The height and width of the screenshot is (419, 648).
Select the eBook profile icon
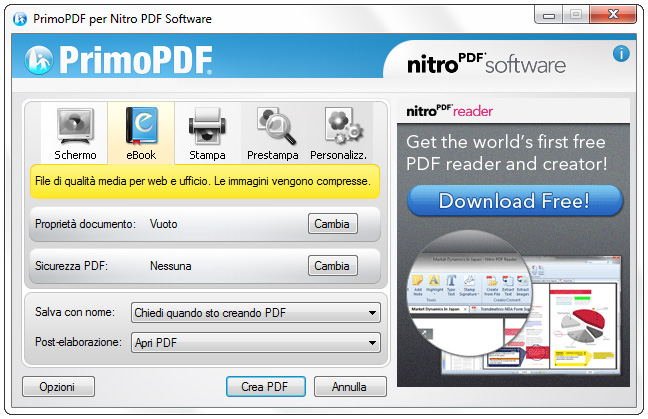[x=141, y=133]
